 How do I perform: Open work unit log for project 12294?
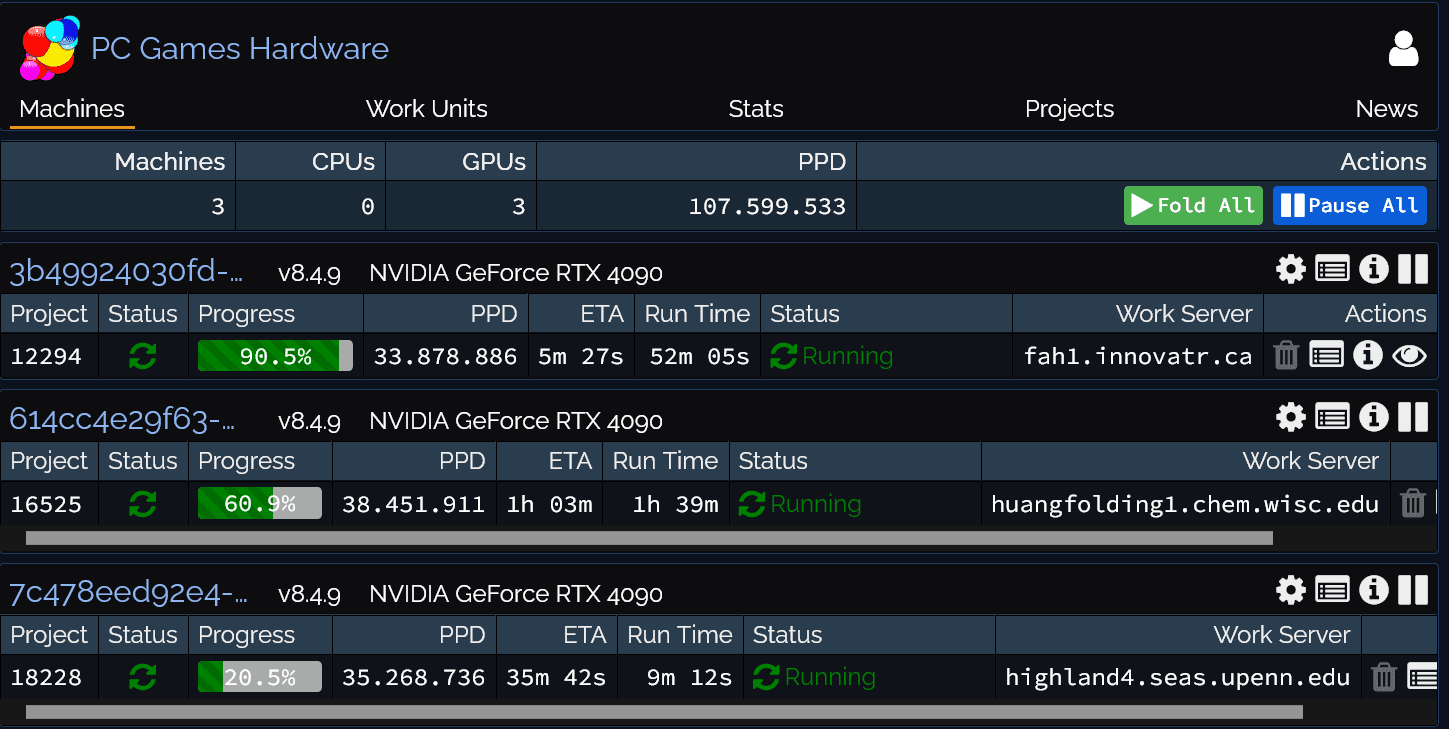tap(1326, 355)
